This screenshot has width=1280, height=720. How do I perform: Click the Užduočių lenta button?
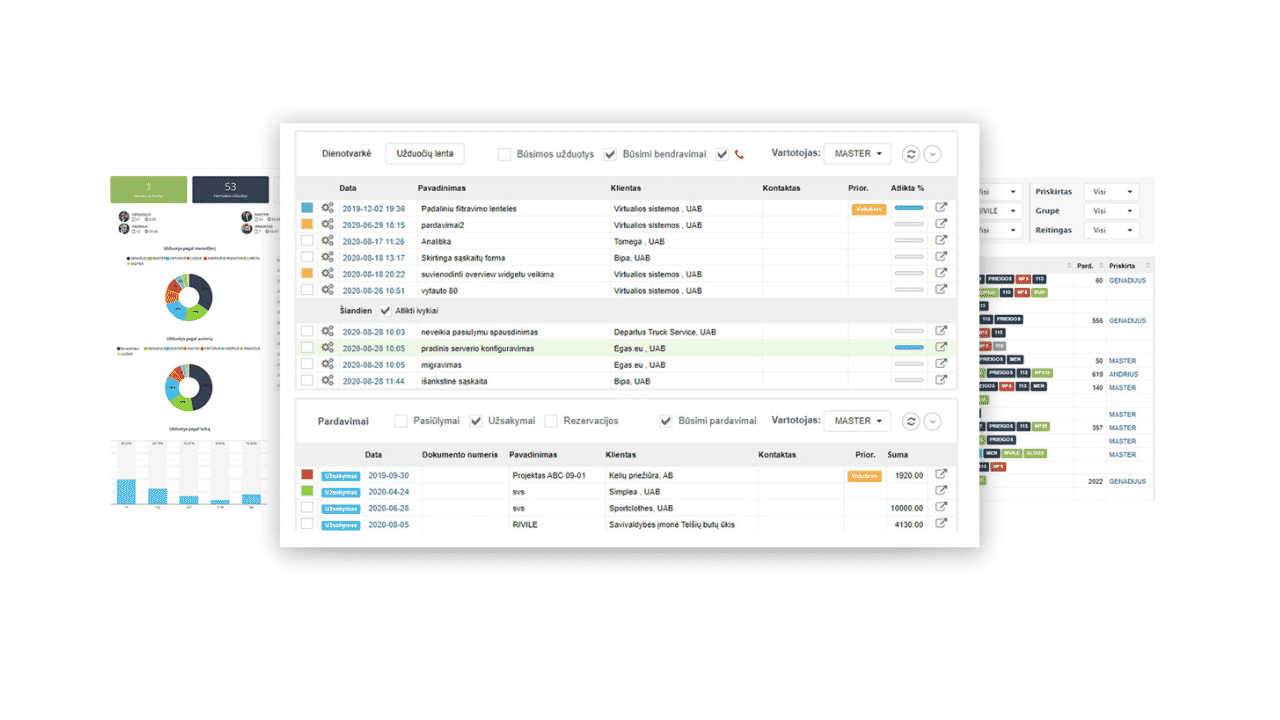point(425,154)
